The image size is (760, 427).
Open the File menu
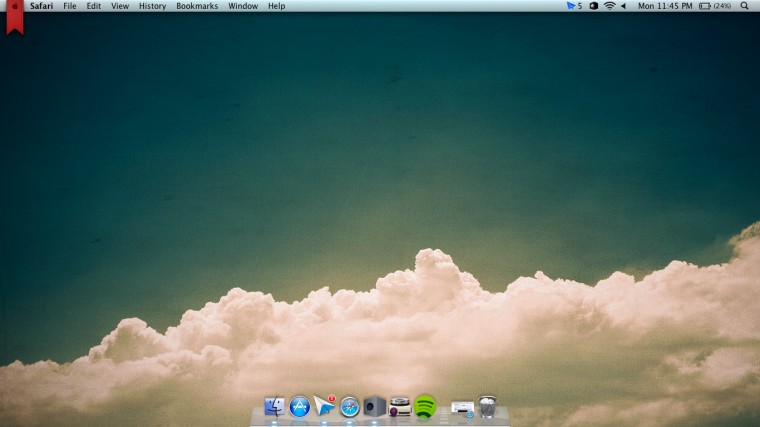[x=70, y=6]
